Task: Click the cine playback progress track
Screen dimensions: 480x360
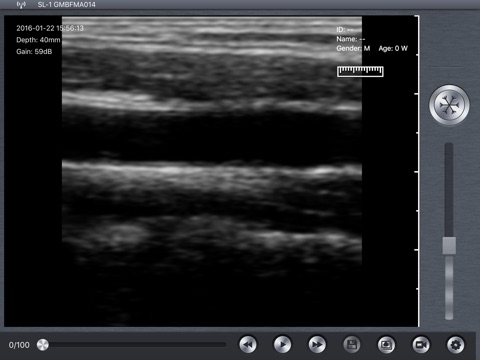Action: coord(135,345)
